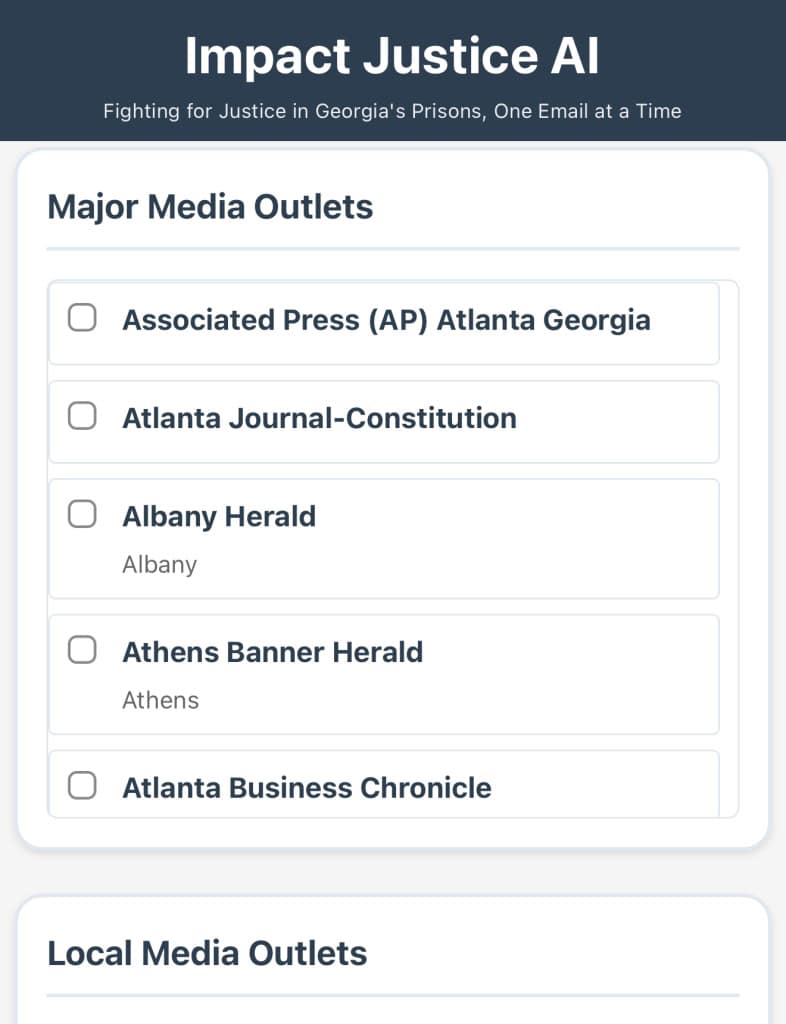Click the divider line under Local Media Outlets
This screenshot has width=786, height=1024.
pos(392,995)
